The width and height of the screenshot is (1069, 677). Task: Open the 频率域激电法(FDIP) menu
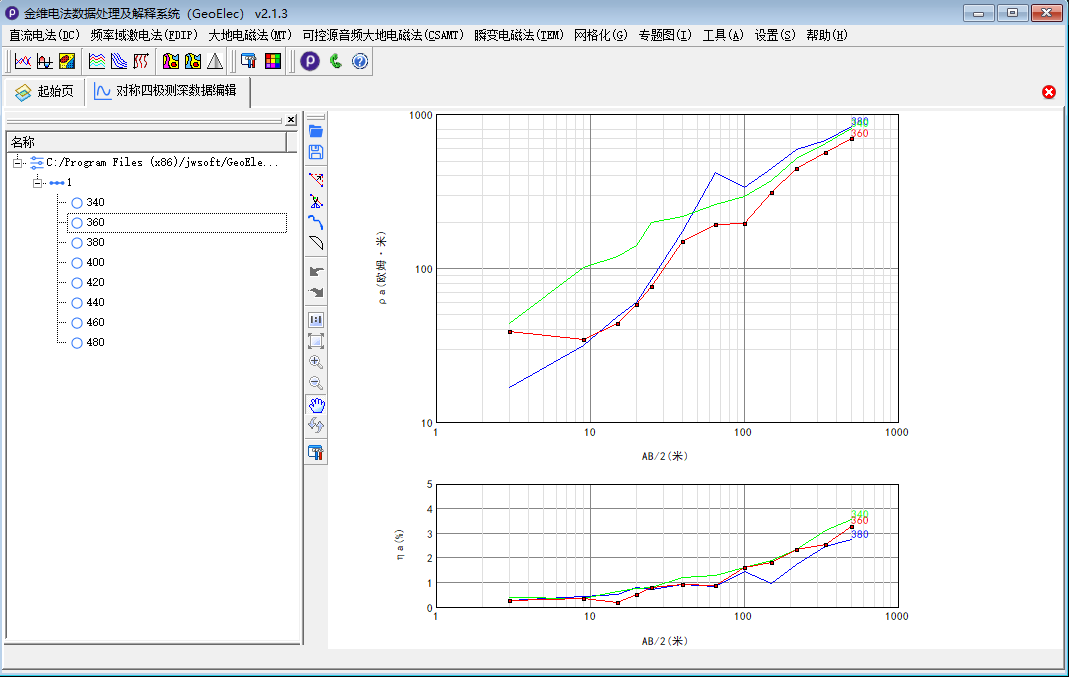[144, 35]
